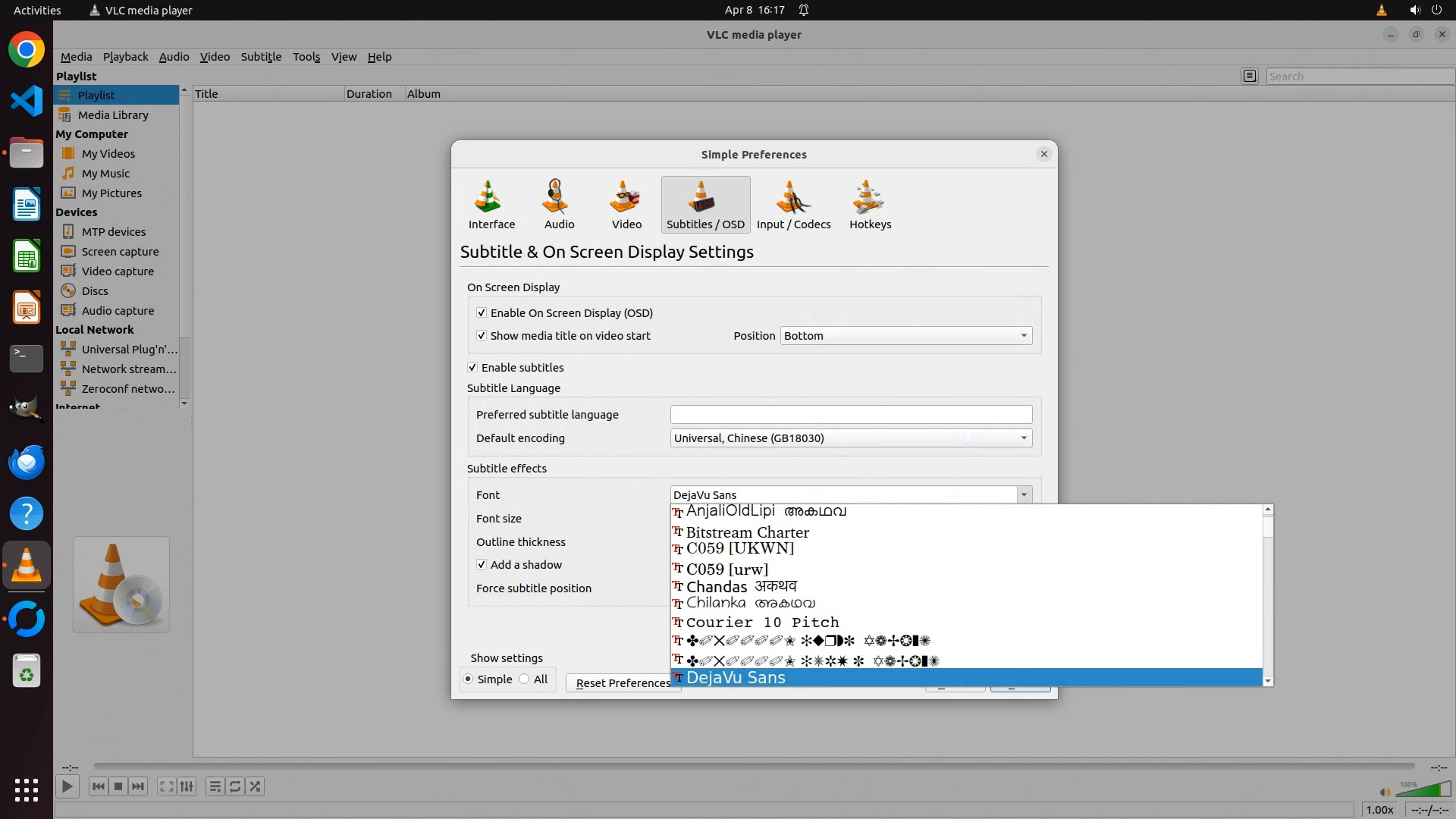The height and width of the screenshot is (819, 1456).
Task: Toggle loop repeat mode icon
Action: tap(235, 786)
